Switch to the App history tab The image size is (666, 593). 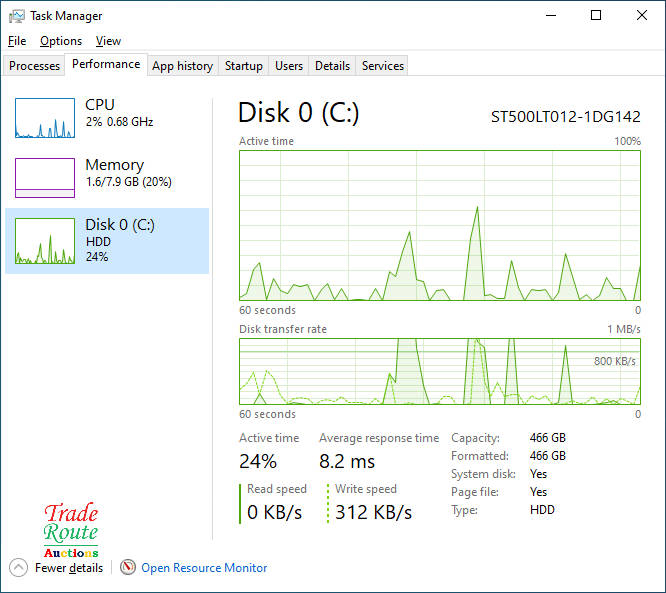point(182,66)
